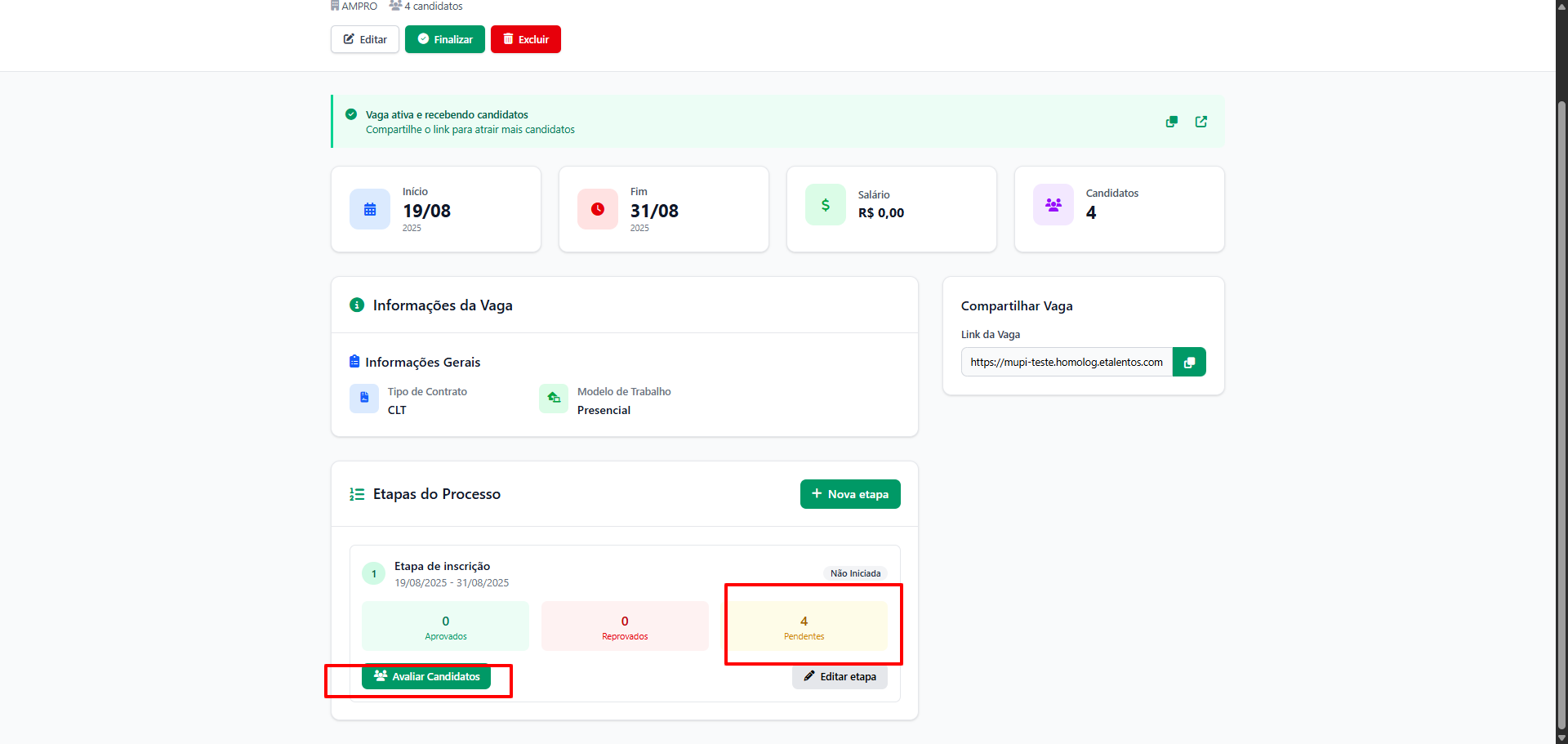Focus the Link da Vaga URL field
Image resolution: width=1568 pixels, height=744 pixels.
tap(1067, 362)
